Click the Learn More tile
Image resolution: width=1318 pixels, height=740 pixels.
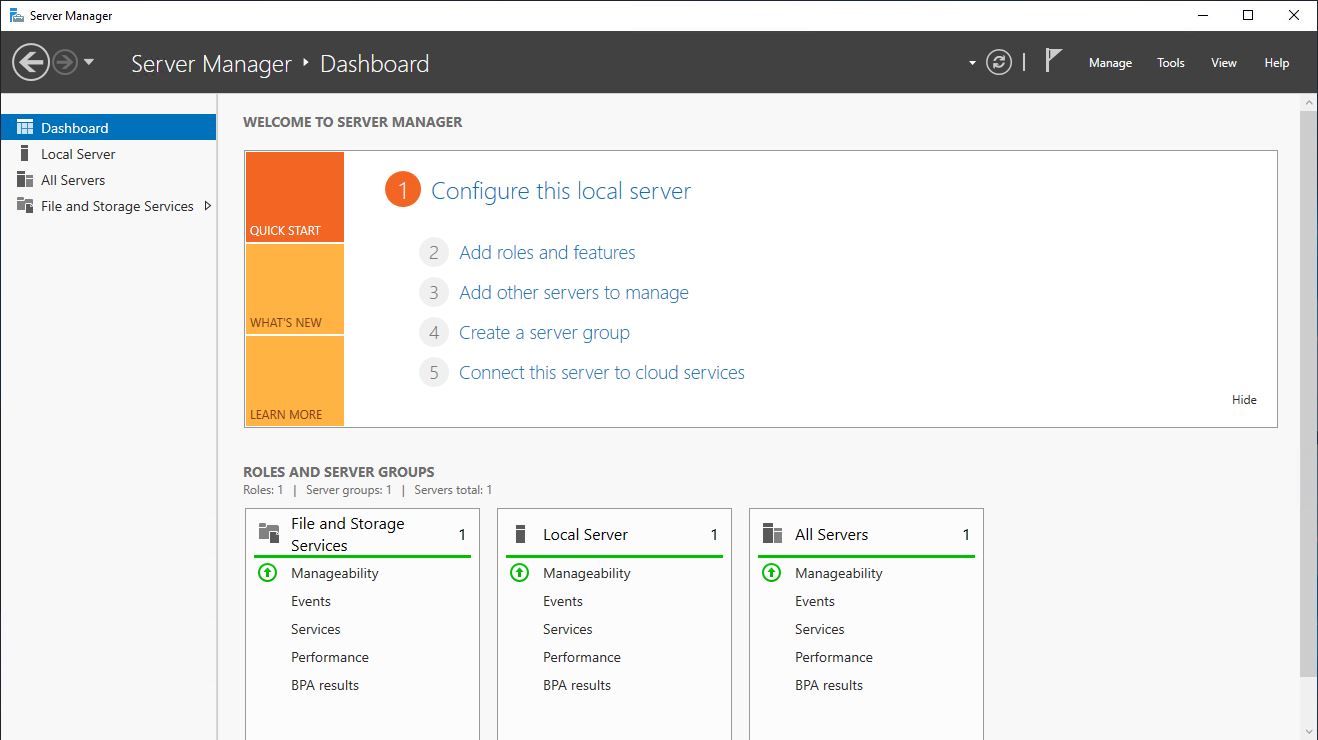[294, 381]
